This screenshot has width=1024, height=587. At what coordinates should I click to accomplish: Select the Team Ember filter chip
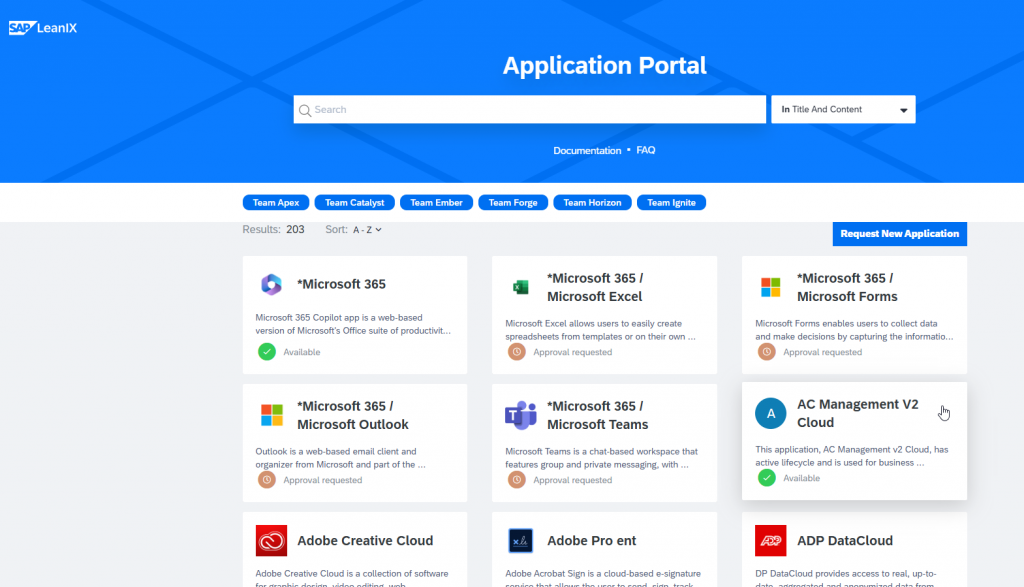click(x=436, y=203)
